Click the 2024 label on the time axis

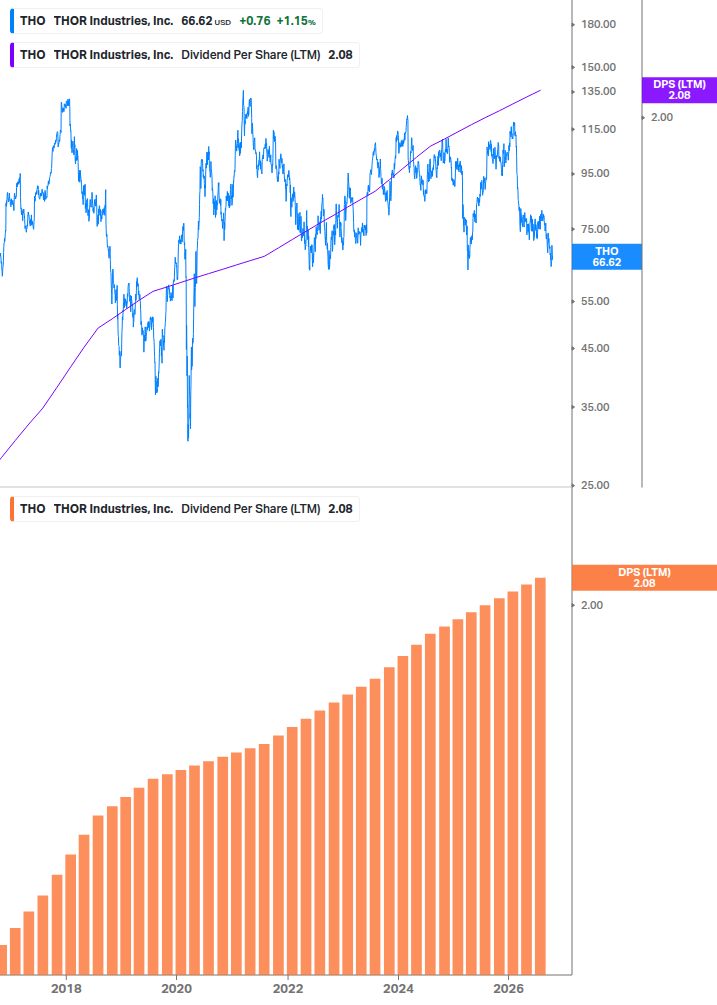(x=398, y=989)
